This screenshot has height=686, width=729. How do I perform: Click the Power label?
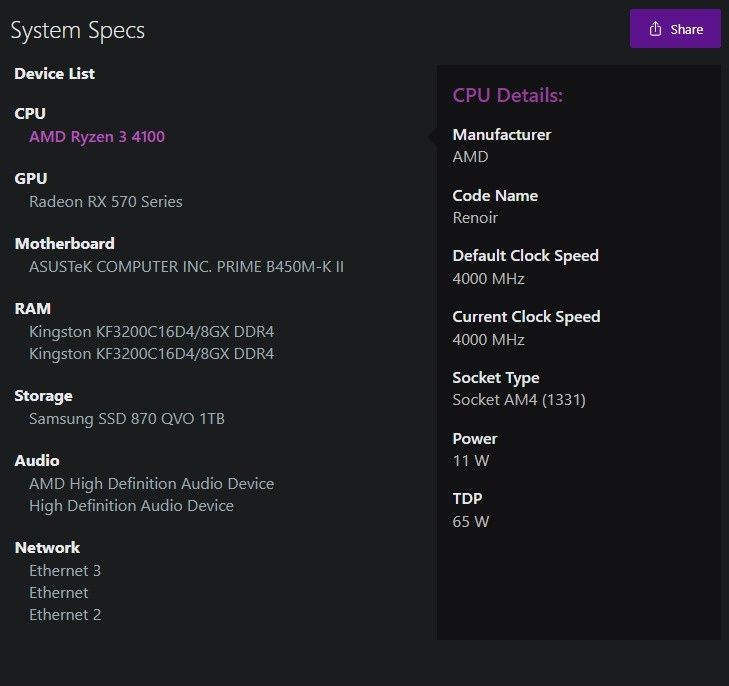pos(475,439)
